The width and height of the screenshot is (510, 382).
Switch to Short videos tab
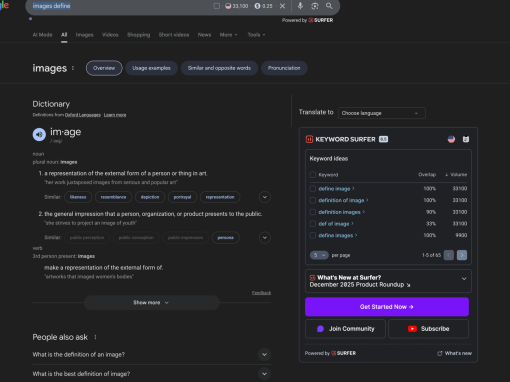point(174,35)
